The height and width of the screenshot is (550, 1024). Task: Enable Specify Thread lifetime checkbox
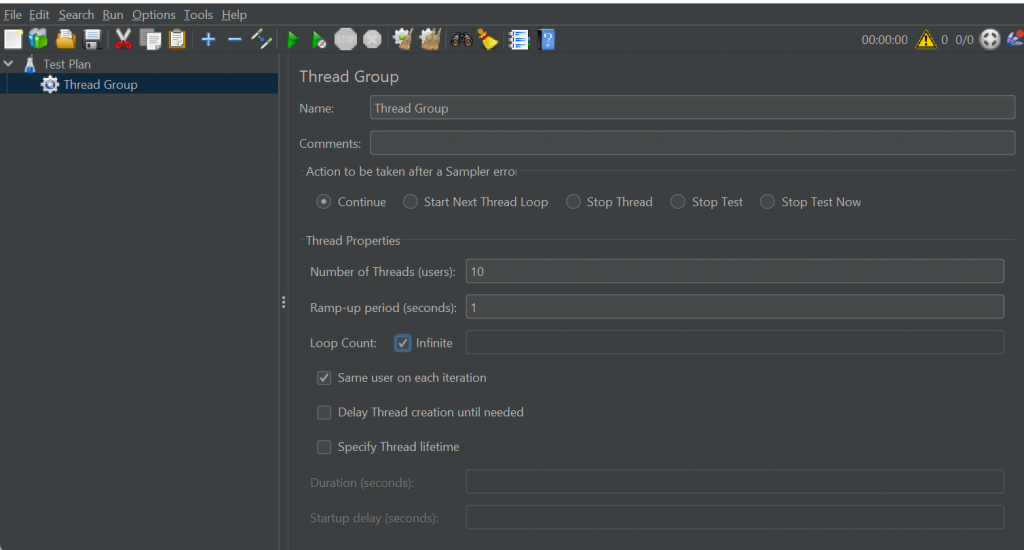click(x=324, y=447)
